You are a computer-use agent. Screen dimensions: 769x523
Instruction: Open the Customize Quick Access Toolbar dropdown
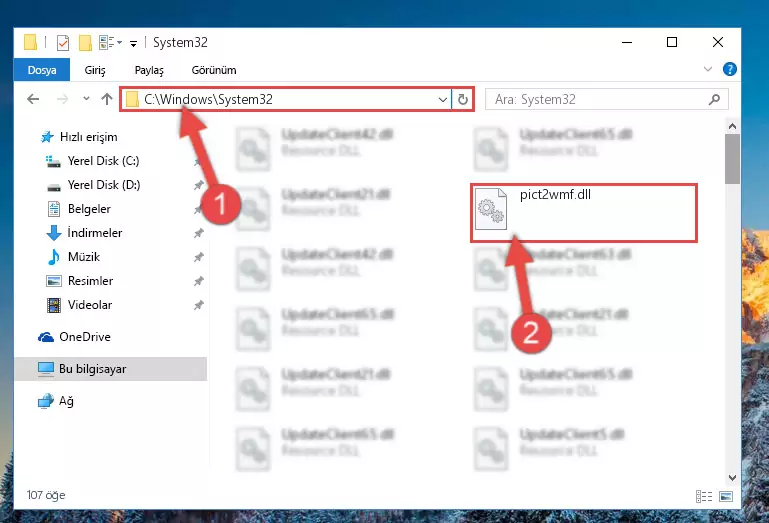point(133,44)
